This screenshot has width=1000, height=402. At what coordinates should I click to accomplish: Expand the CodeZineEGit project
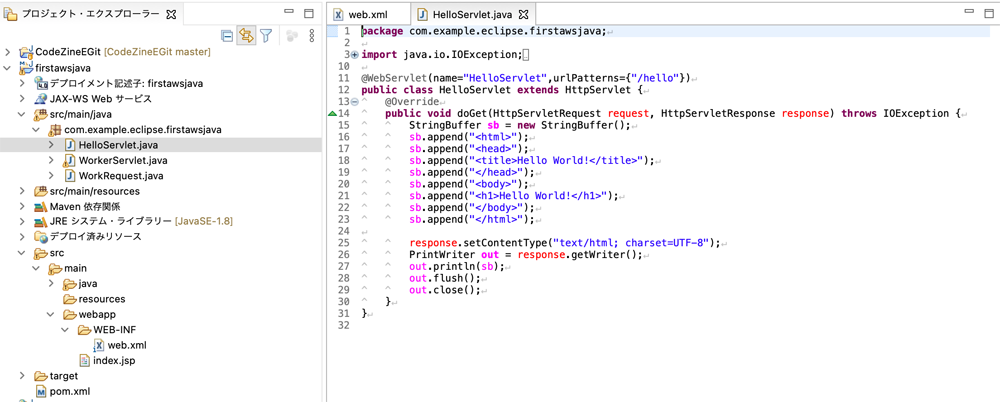pyautogui.click(x=7, y=52)
